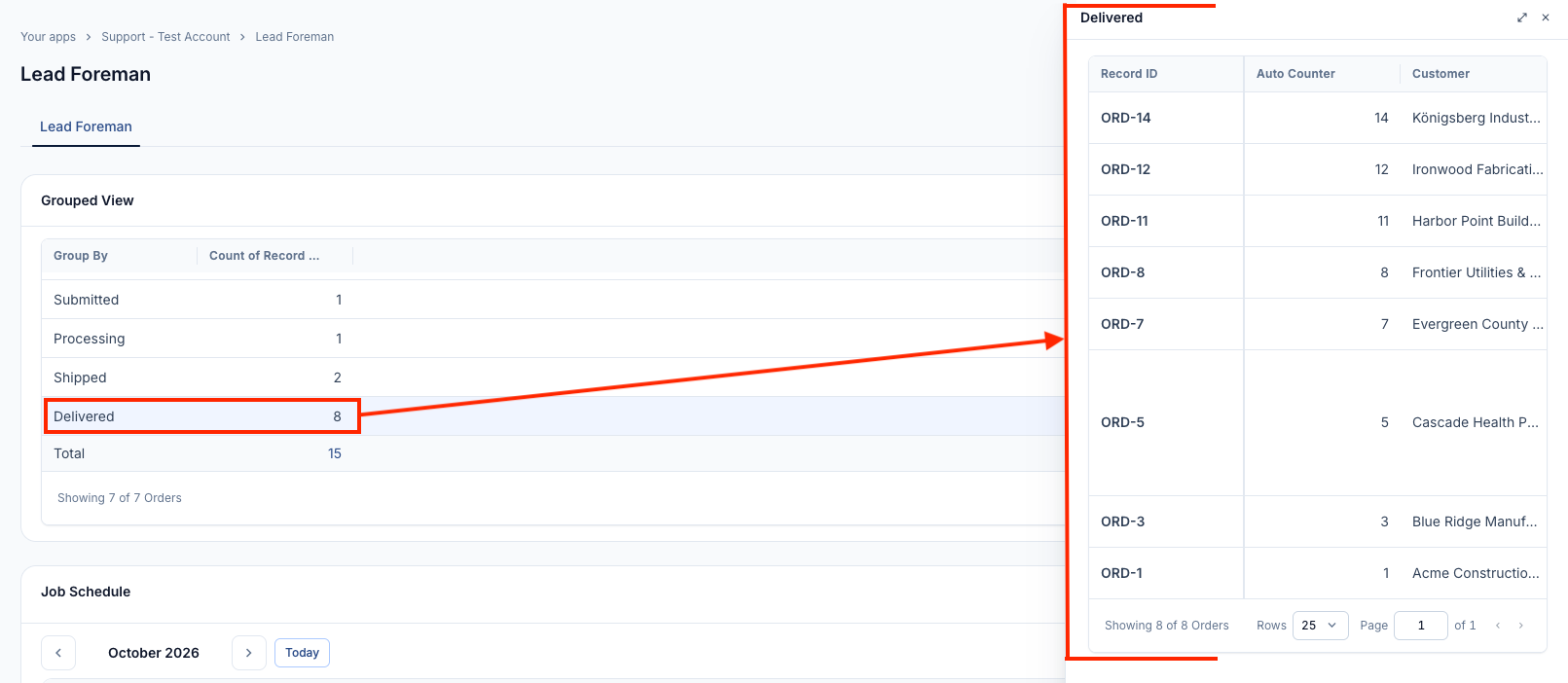Go to previous month in Job Schedule

pyautogui.click(x=58, y=653)
